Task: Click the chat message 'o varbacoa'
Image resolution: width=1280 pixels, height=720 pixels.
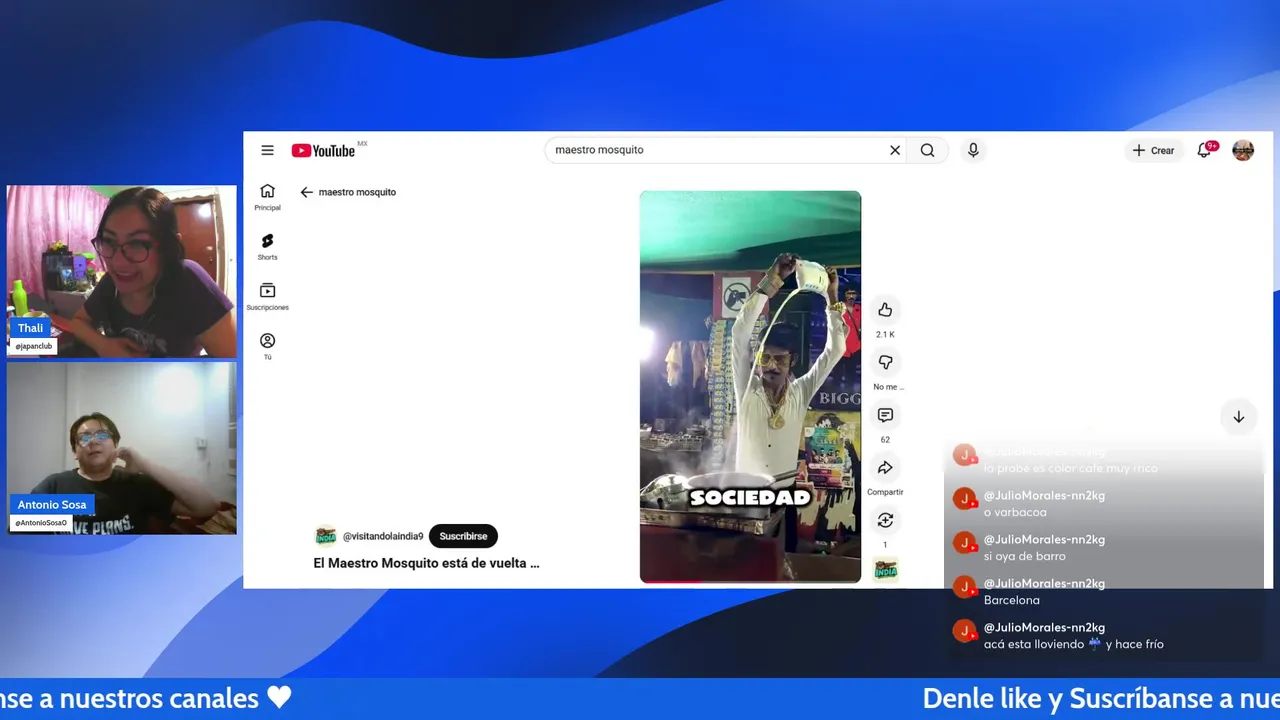Action: click(1015, 512)
